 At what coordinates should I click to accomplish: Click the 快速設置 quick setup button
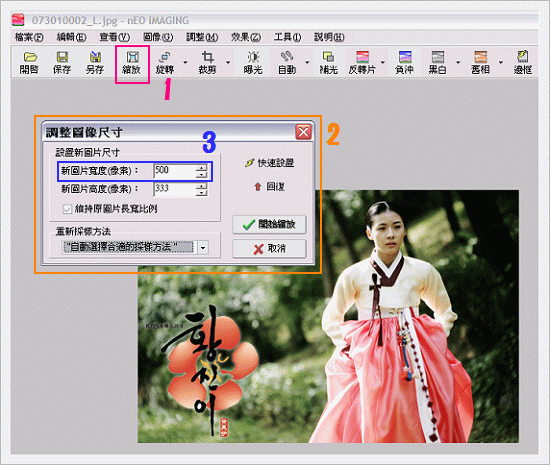(x=269, y=163)
